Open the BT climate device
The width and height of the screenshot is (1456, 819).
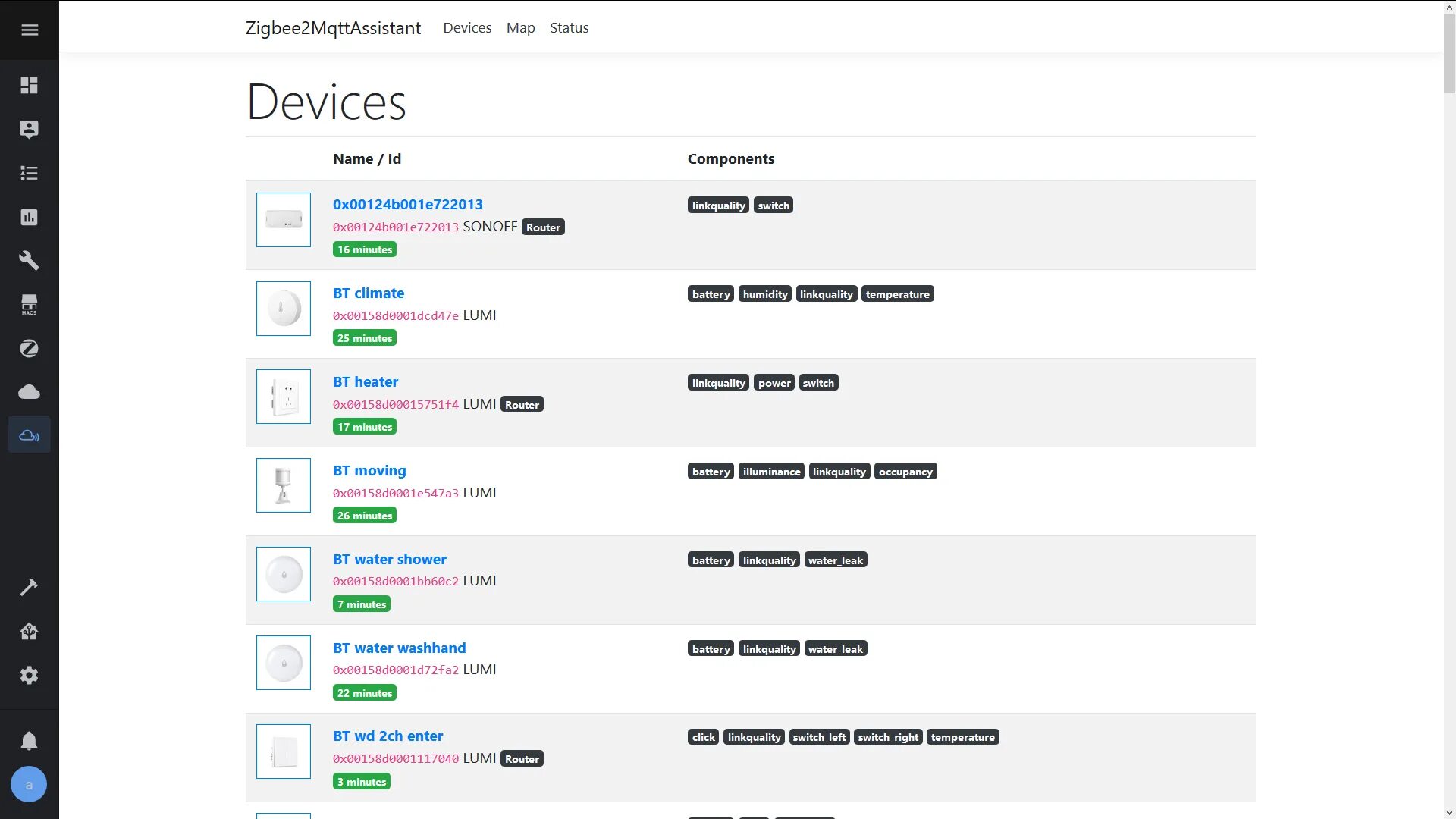[369, 293]
